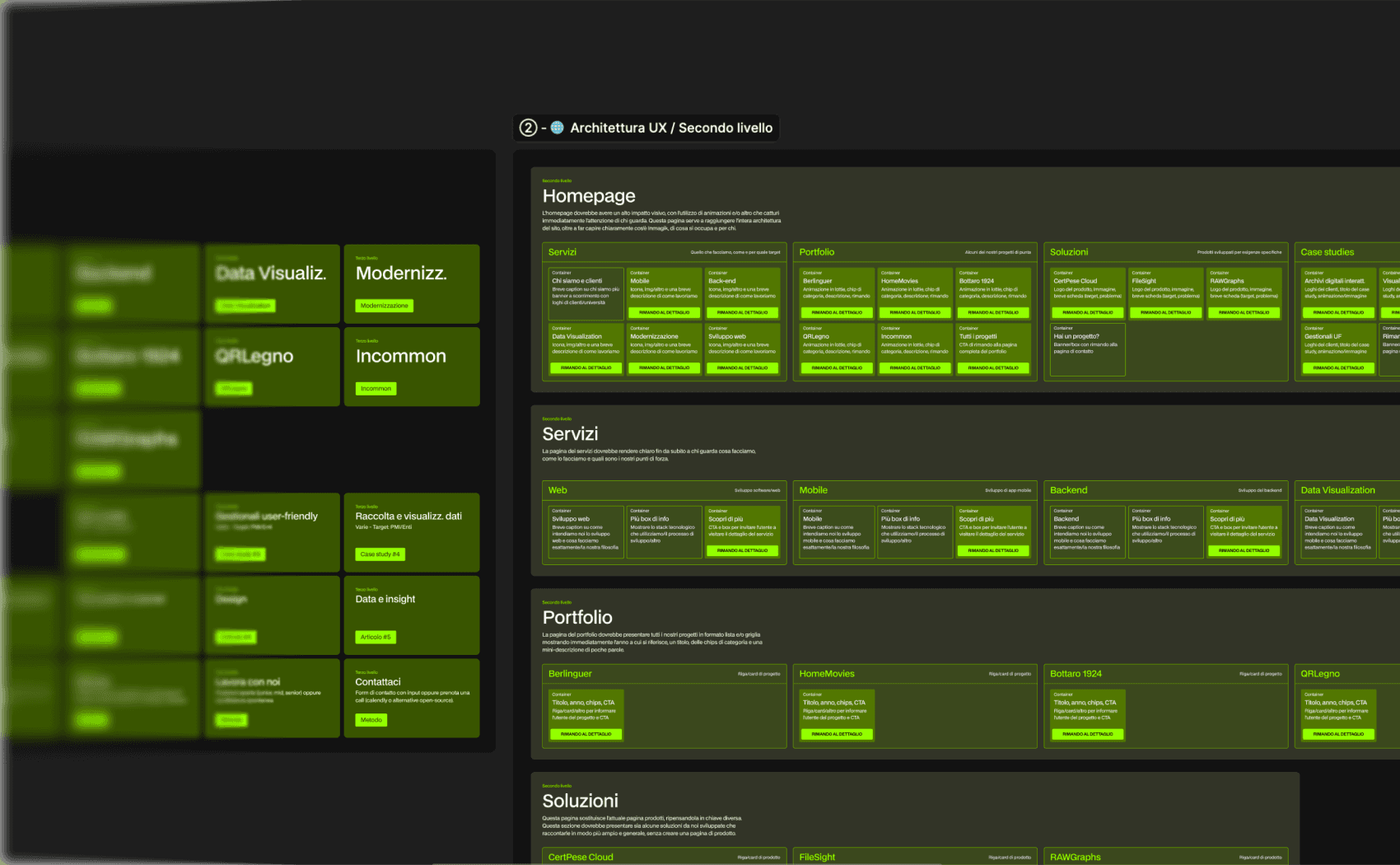The height and width of the screenshot is (865, 1400).
Task: Select the large 'Incommon' card title
Action: tap(401, 356)
